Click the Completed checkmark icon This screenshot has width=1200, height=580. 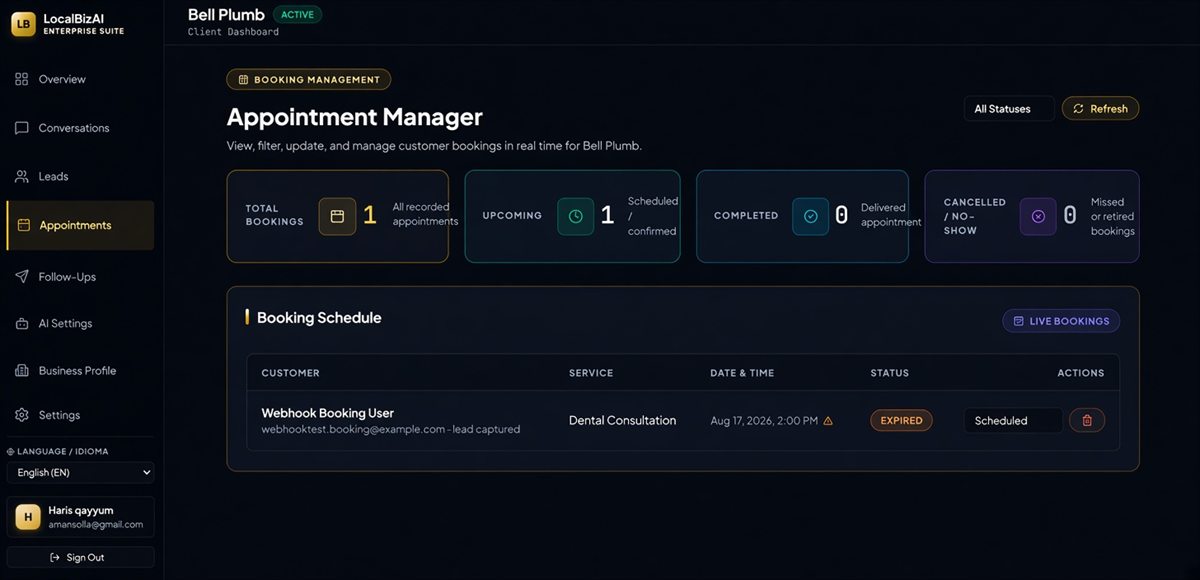810,216
